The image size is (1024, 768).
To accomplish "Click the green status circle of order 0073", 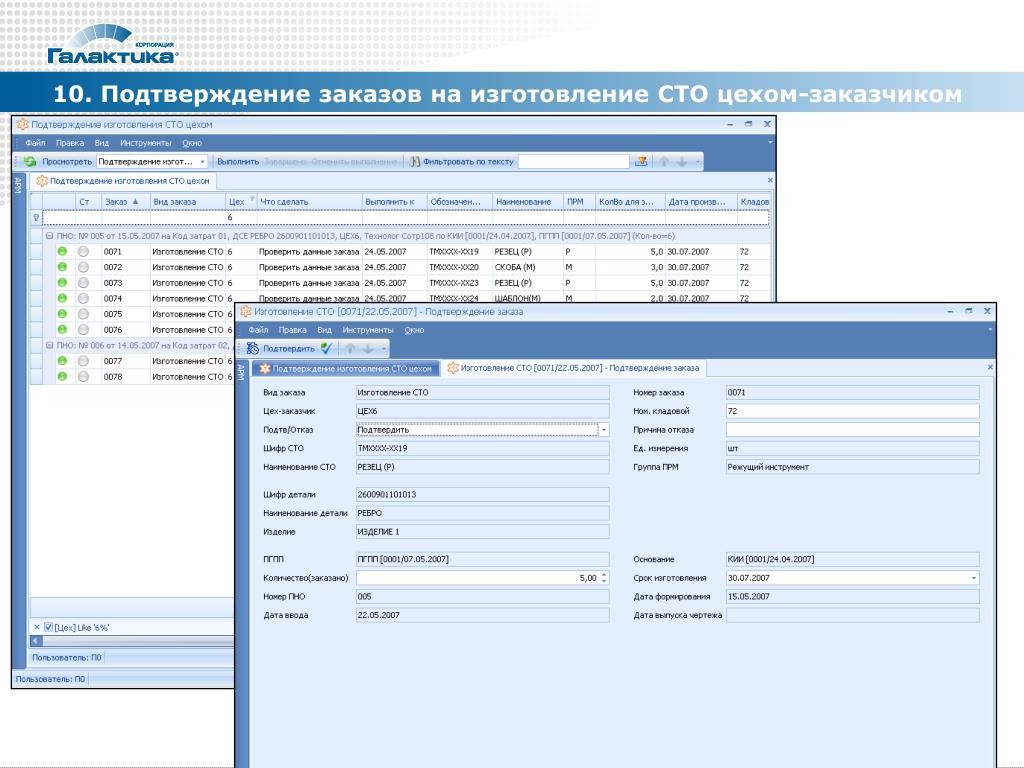I will 62,283.
